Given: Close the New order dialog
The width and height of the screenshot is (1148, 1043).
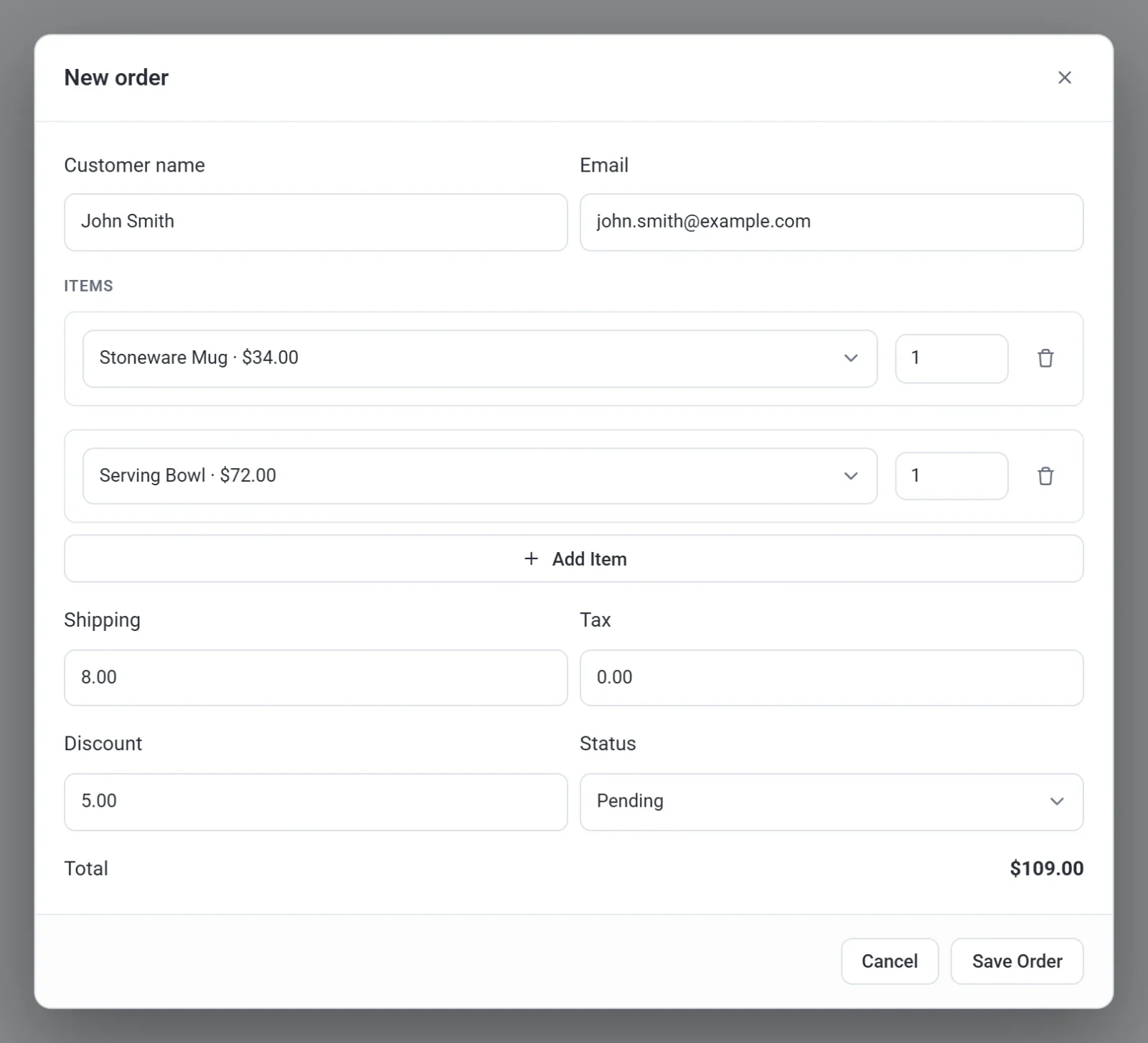Looking at the screenshot, I should [x=1064, y=78].
